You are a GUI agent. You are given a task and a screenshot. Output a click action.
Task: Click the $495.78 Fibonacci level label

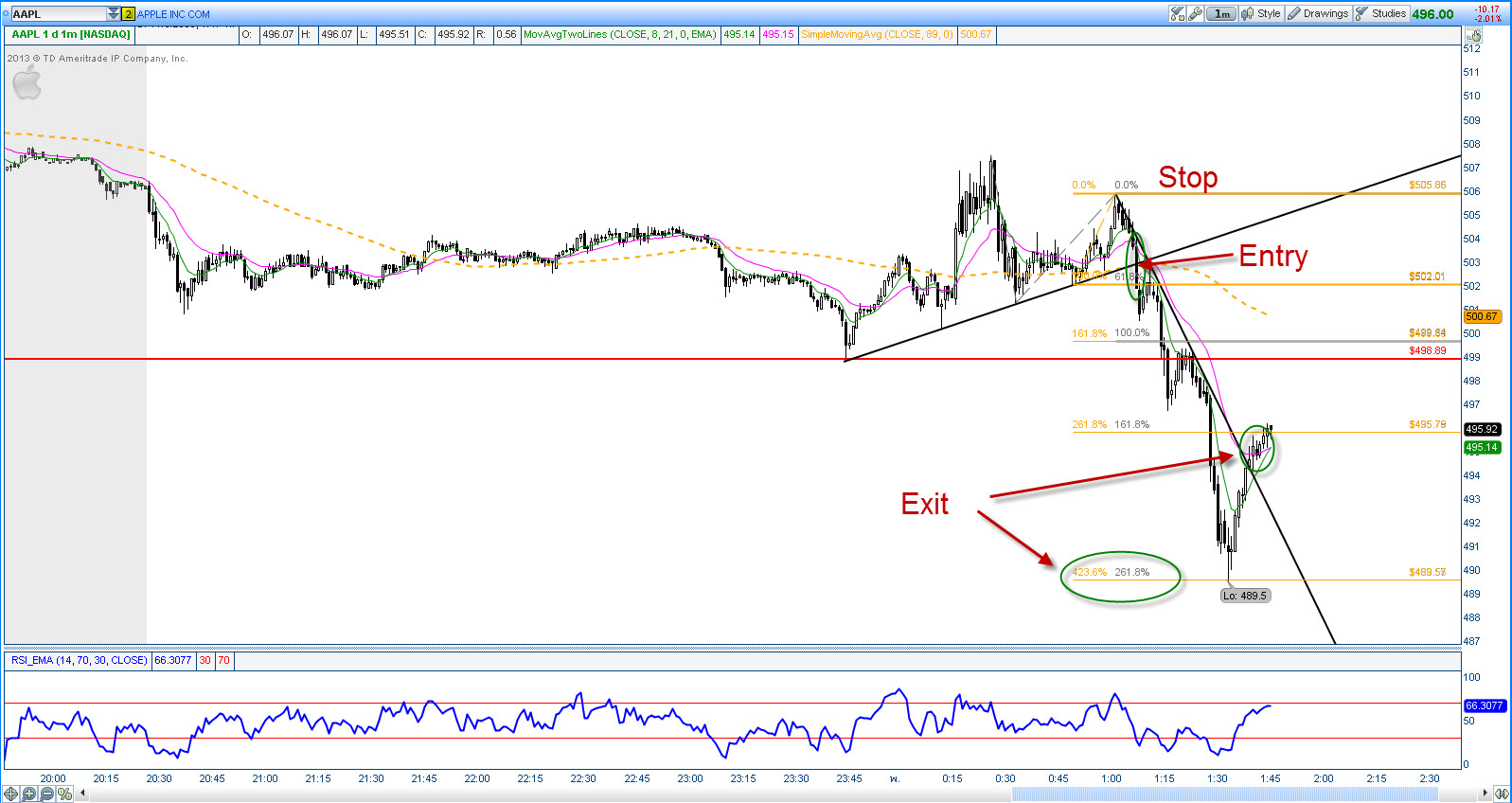pyautogui.click(x=1427, y=424)
